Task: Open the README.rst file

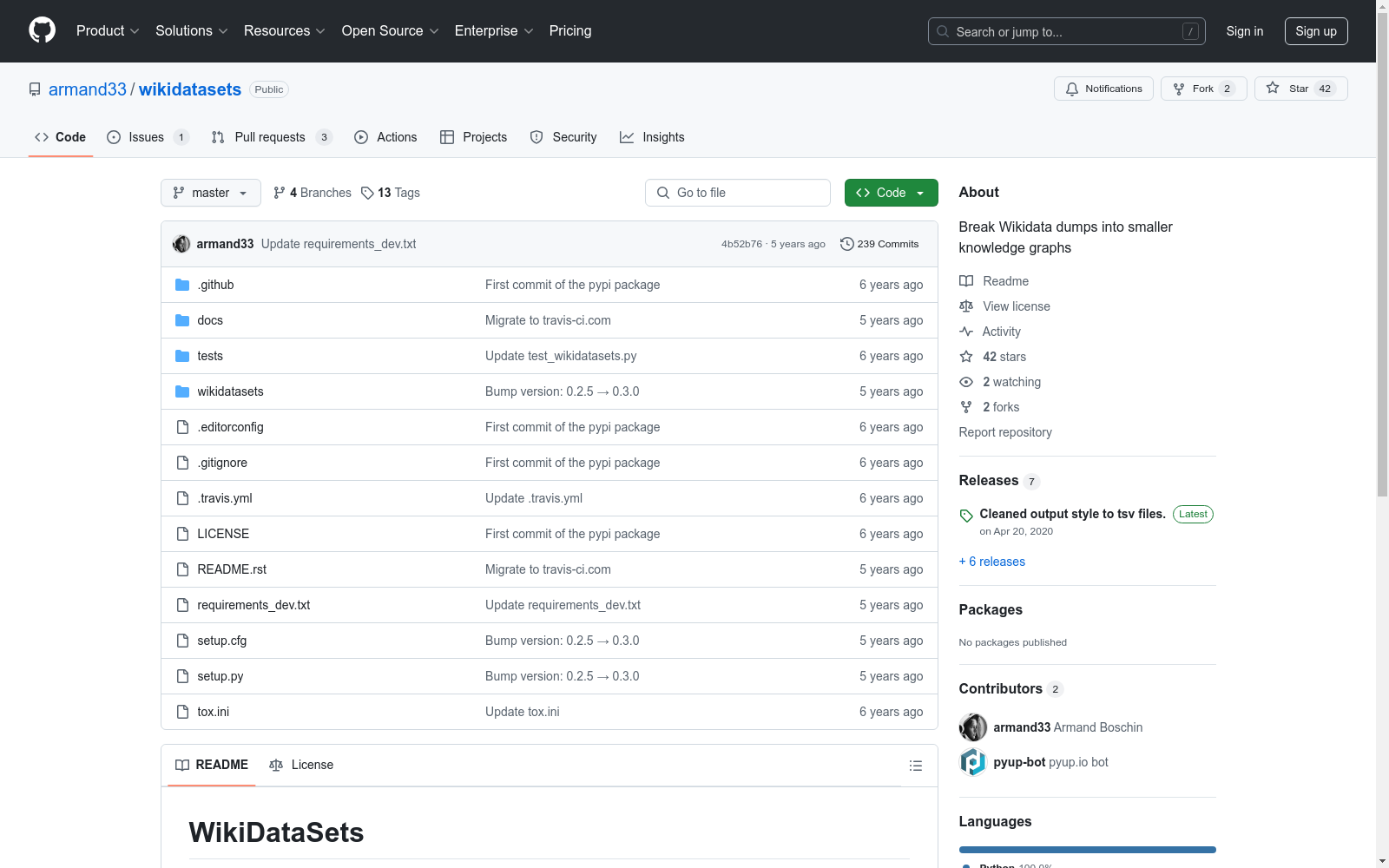Action: pos(232,569)
